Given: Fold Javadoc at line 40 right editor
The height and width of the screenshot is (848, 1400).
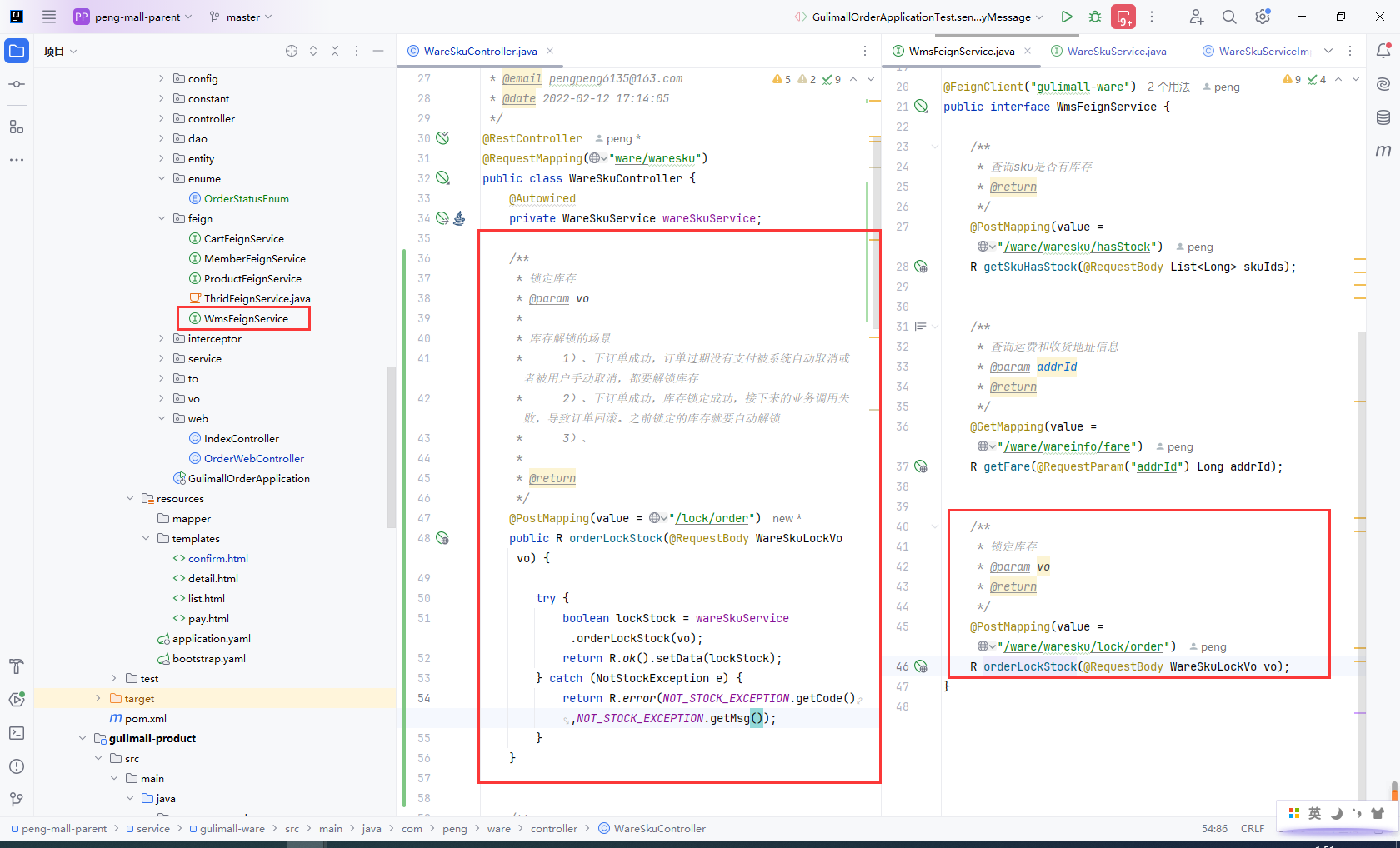Looking at the screenshot, I should click(x=935, y=526).
